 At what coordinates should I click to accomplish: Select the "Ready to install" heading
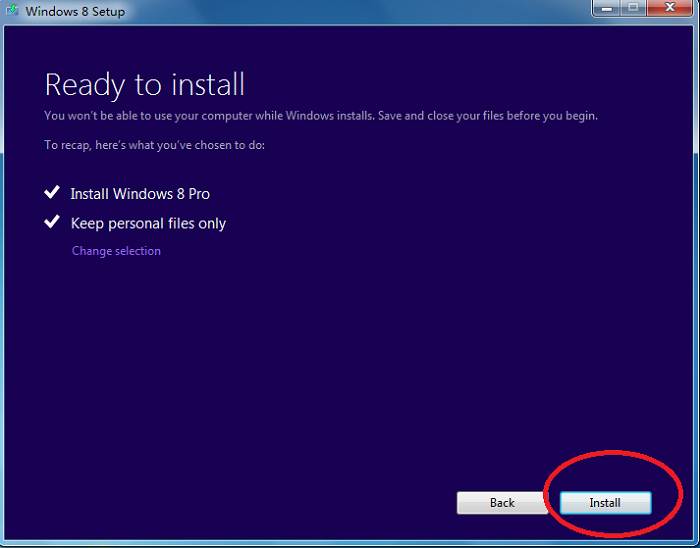coord(145,85)
